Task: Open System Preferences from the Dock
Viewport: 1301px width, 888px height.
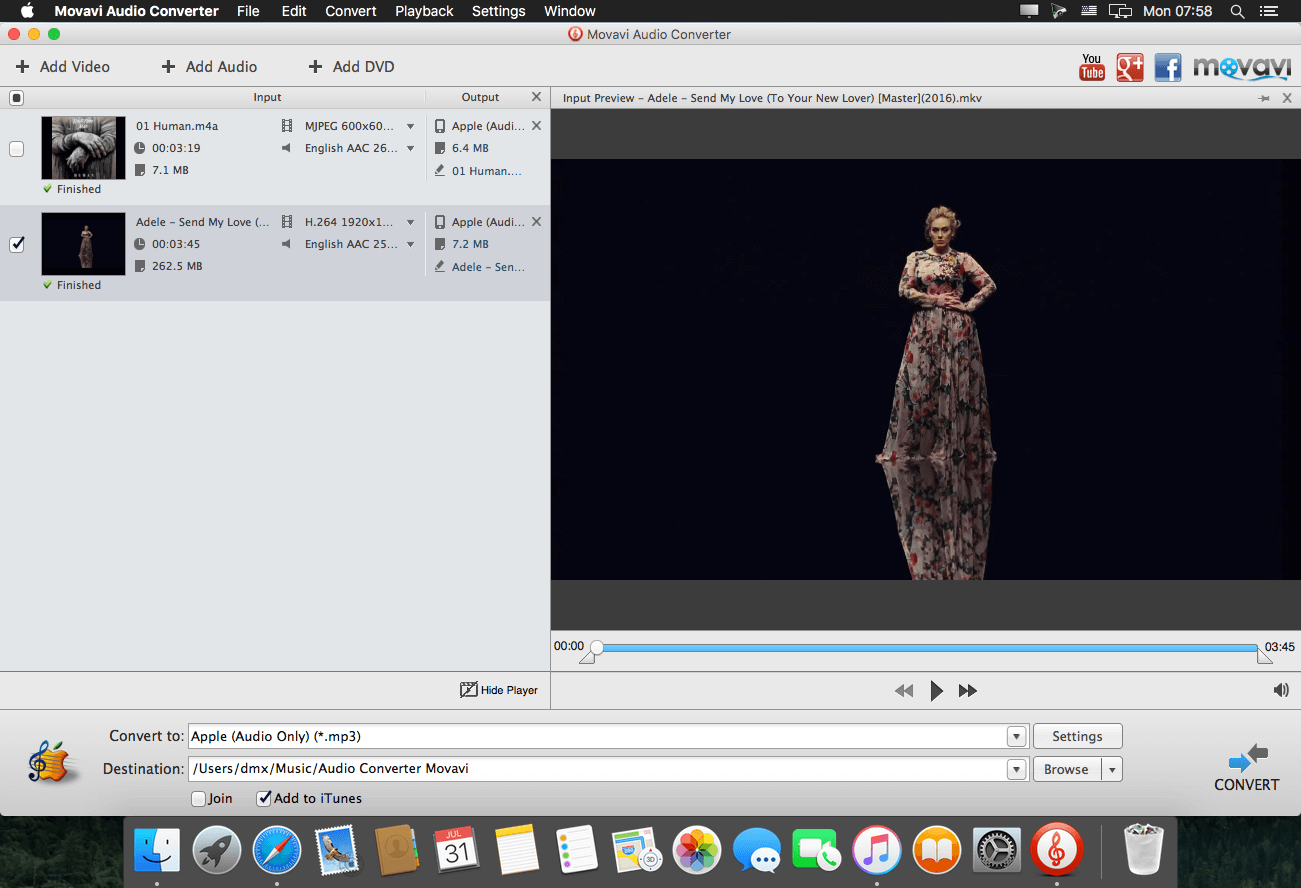Action: pyautogui.click(x=997, y=851)
